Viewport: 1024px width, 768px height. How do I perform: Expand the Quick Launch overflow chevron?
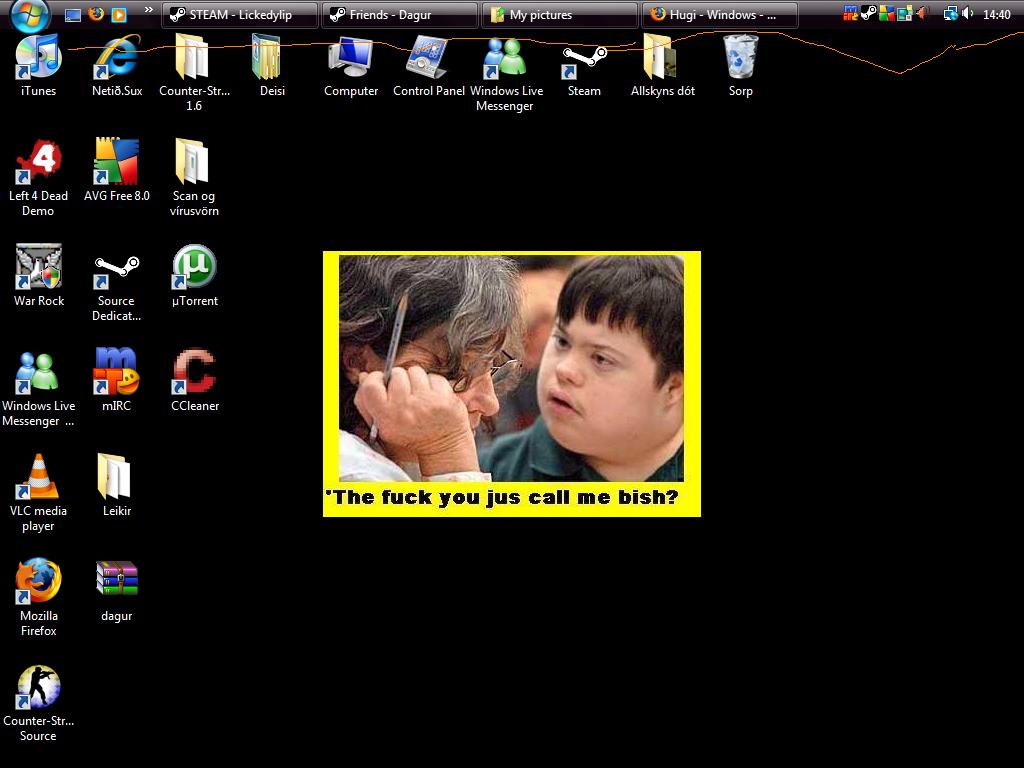click(148, 10)
